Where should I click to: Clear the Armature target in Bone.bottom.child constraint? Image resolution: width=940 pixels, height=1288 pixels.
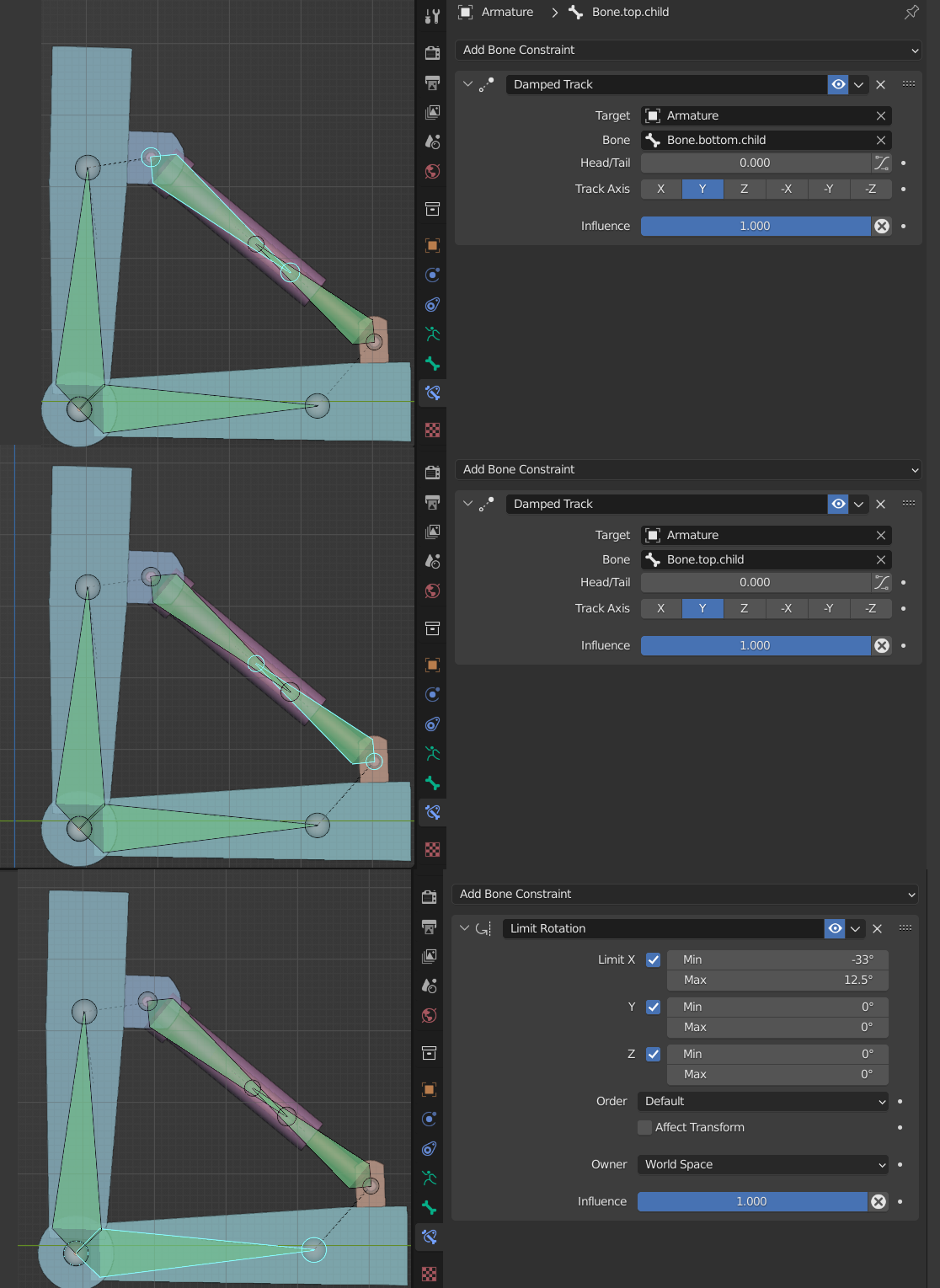[881, 115]
